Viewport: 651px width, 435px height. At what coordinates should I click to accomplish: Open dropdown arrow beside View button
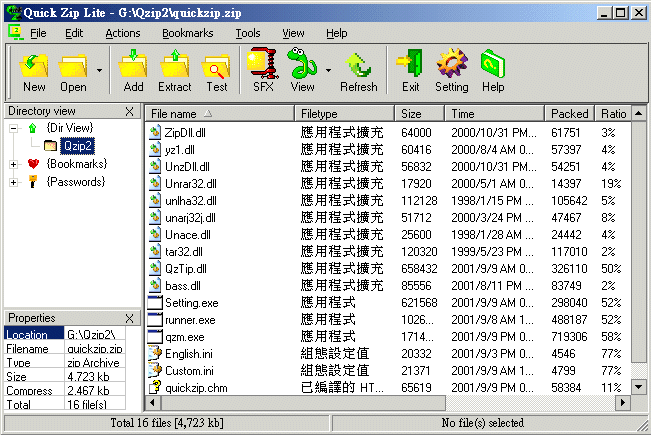point(328,71)
